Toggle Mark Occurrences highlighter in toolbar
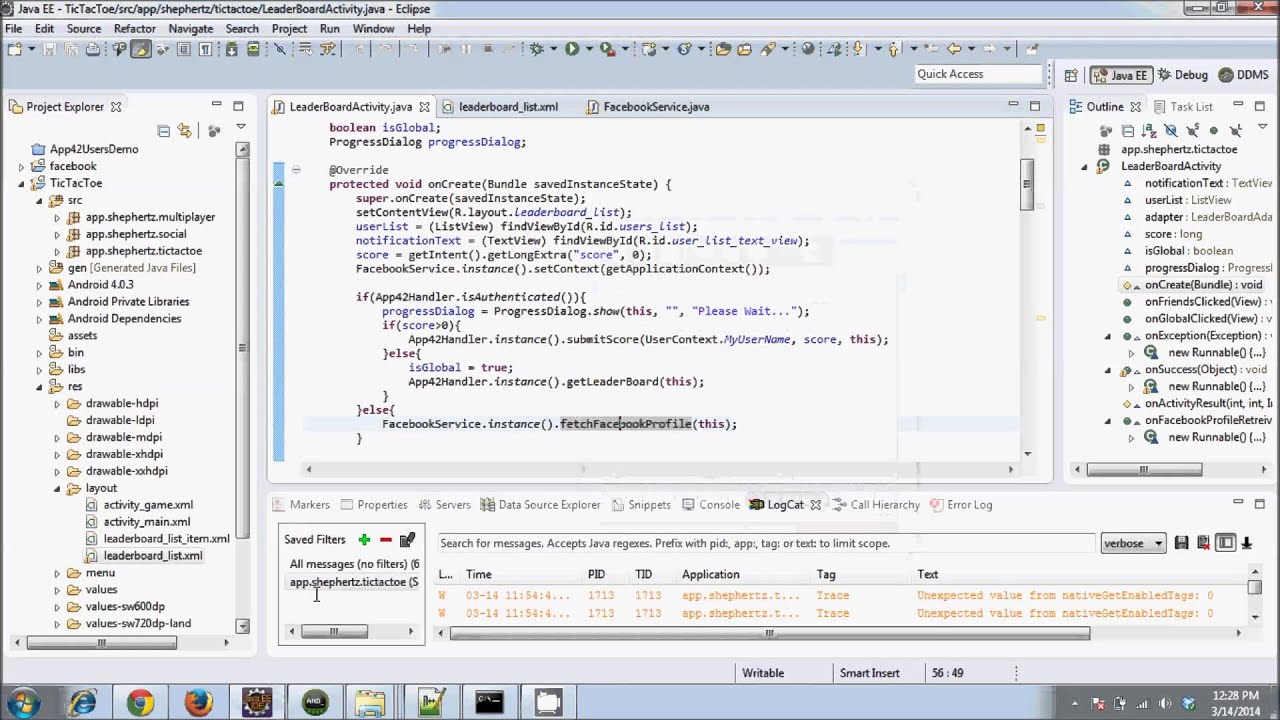Image resolution: width=1280 pixels, height=720 pixels. [x=141, y=49]
